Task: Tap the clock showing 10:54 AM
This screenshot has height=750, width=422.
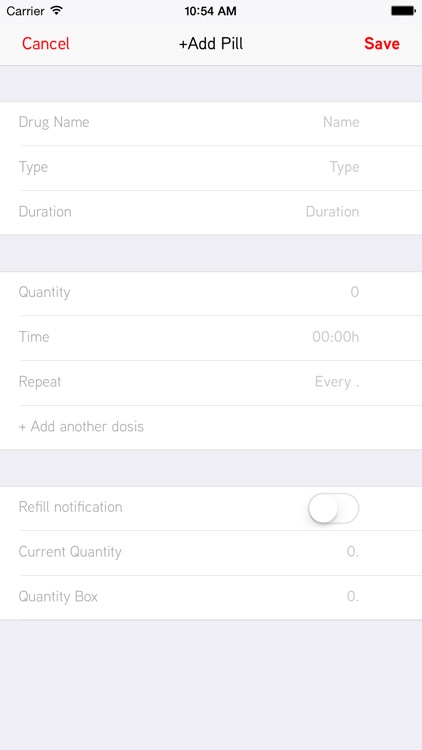Action: (x=211, y=11)
